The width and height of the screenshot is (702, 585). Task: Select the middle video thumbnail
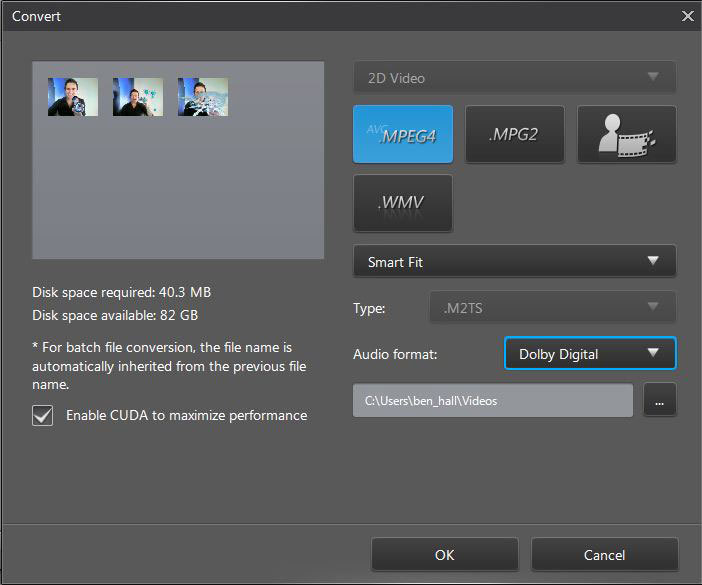tap(138, 97)
